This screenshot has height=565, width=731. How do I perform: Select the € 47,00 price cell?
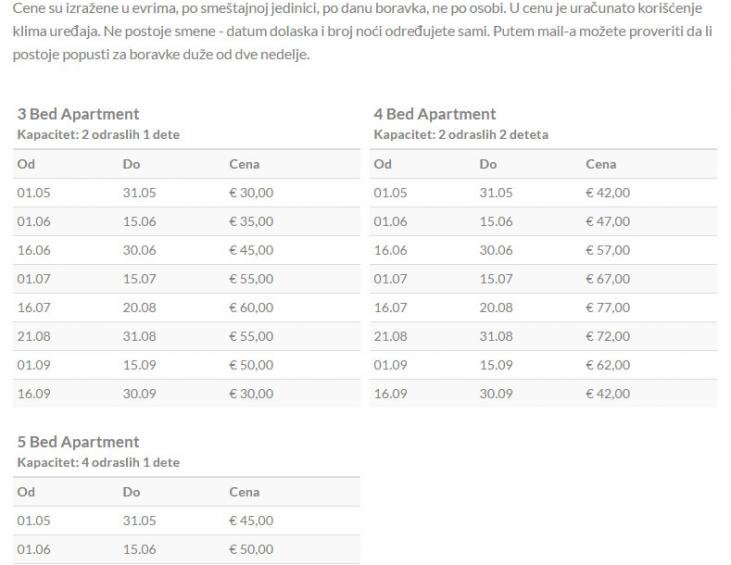(x=608, y=222)
